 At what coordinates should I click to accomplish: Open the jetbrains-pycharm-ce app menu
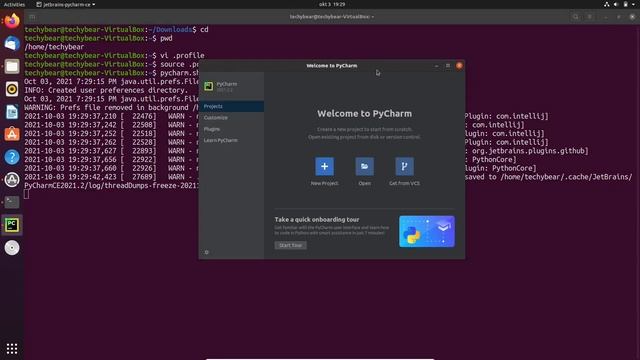tap(66, 4)
